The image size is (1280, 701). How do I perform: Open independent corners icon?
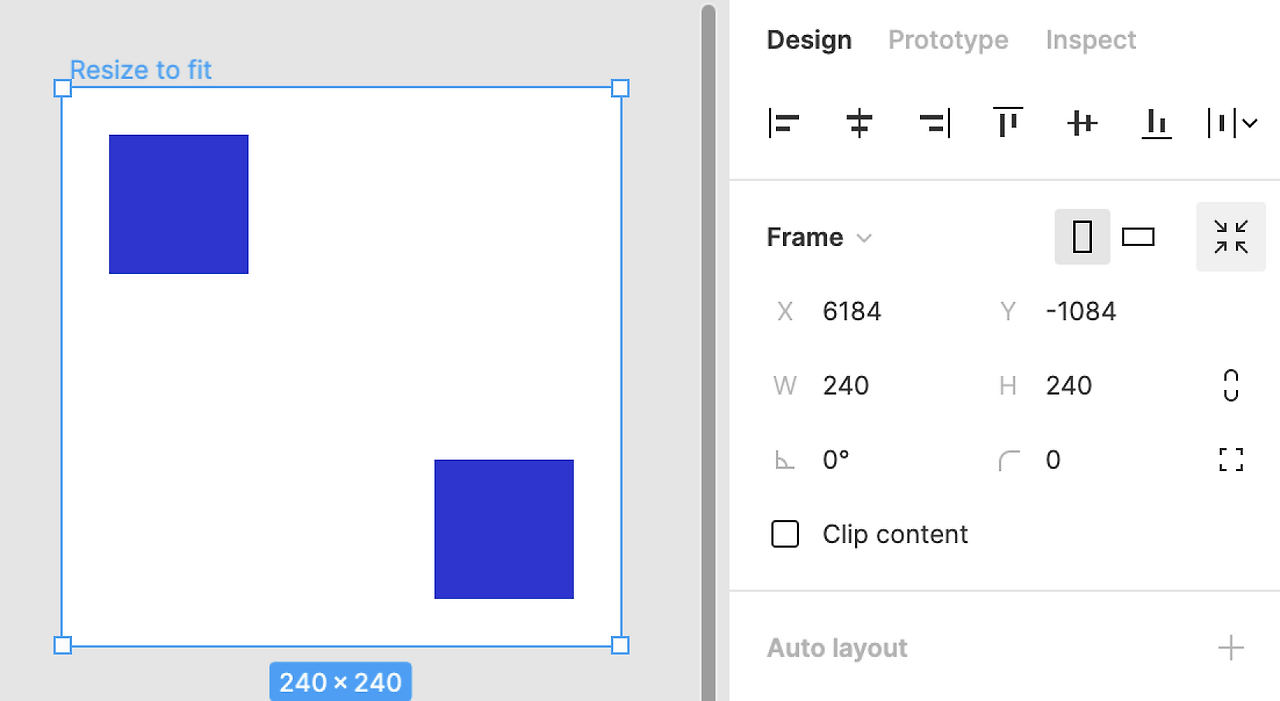pos(1231,460)
